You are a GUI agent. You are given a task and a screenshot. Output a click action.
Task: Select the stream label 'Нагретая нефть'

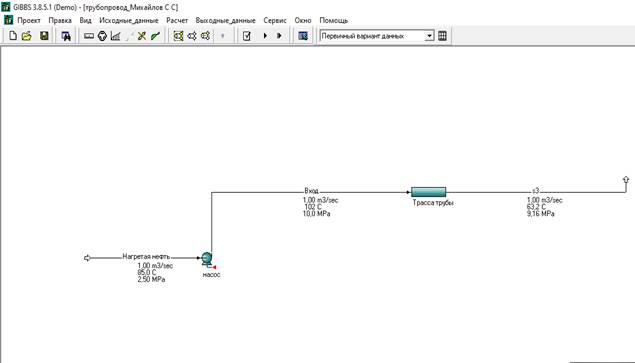coord(146,257)
